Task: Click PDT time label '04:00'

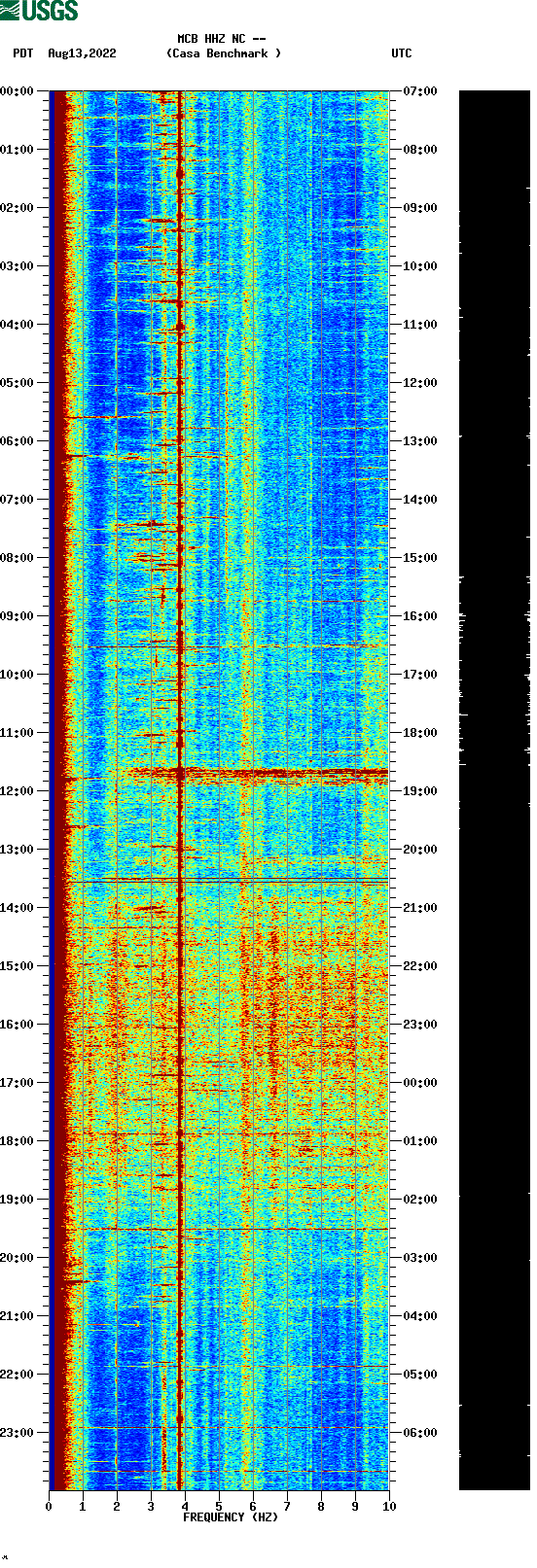Action: pyautogui.click(x=17, y=325)
